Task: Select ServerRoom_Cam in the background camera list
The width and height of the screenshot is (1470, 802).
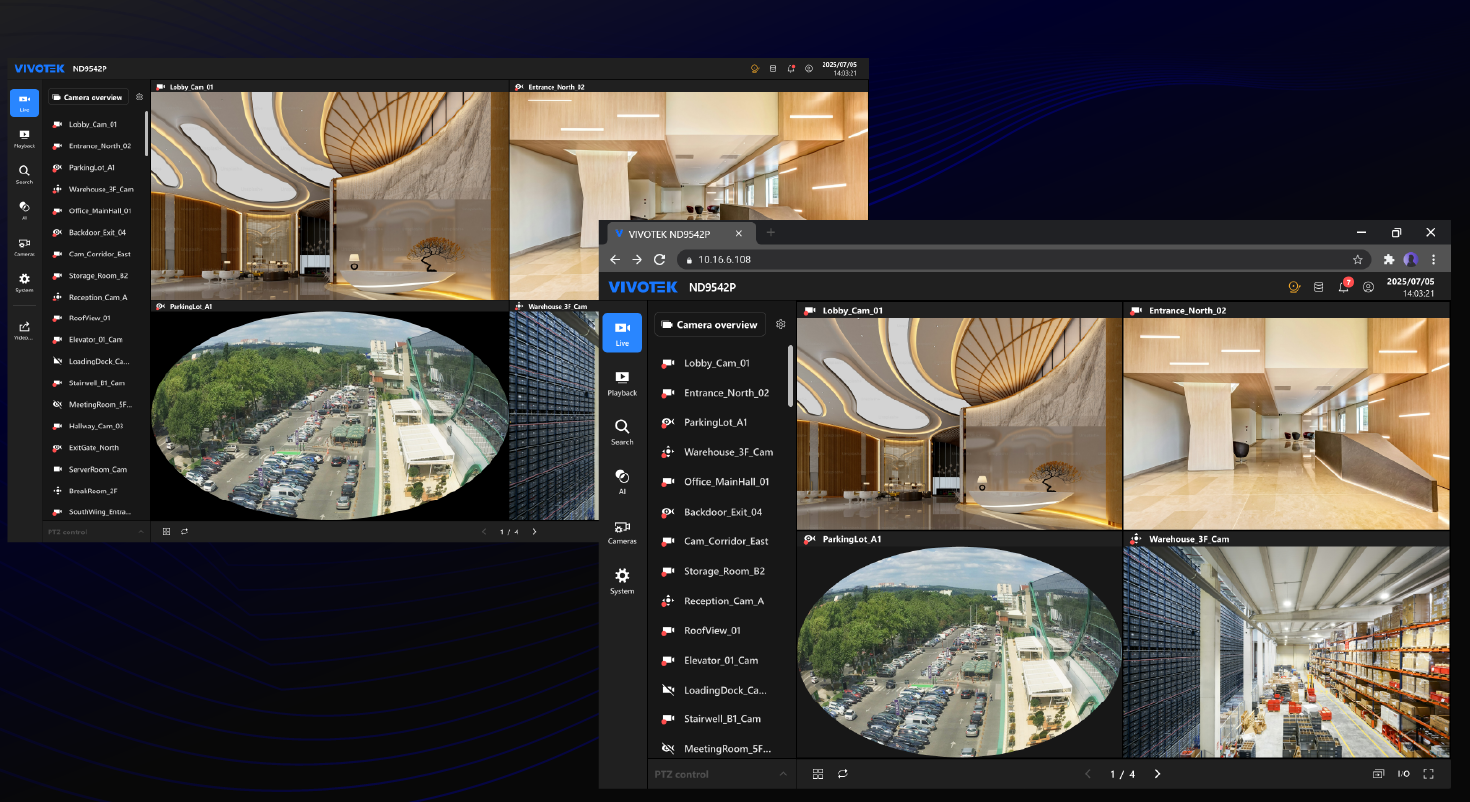Action: 97,469
